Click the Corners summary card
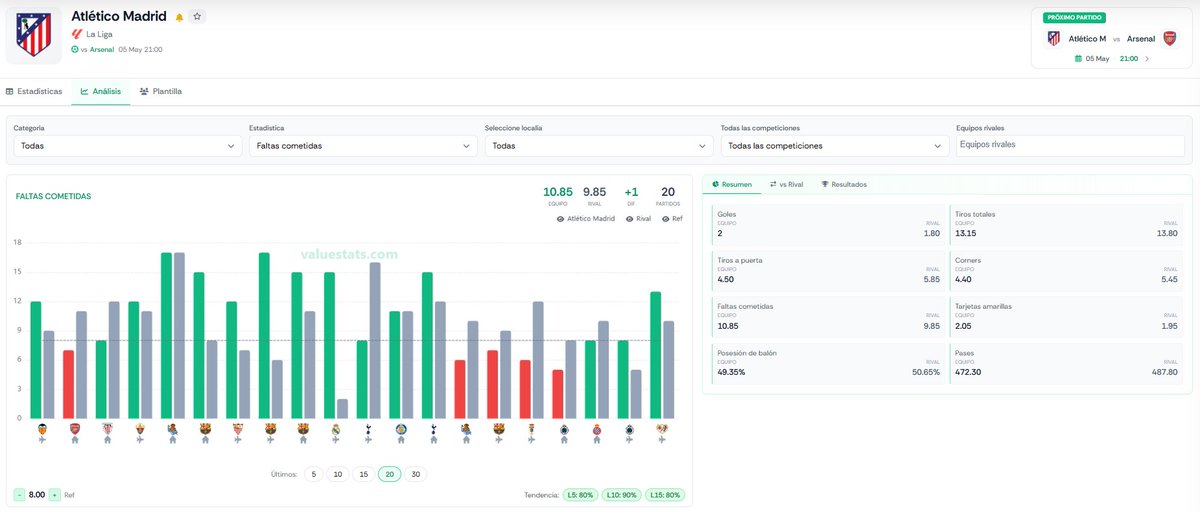The image size is (1200, 513). pyautogui.click(x=1066, y=270)
